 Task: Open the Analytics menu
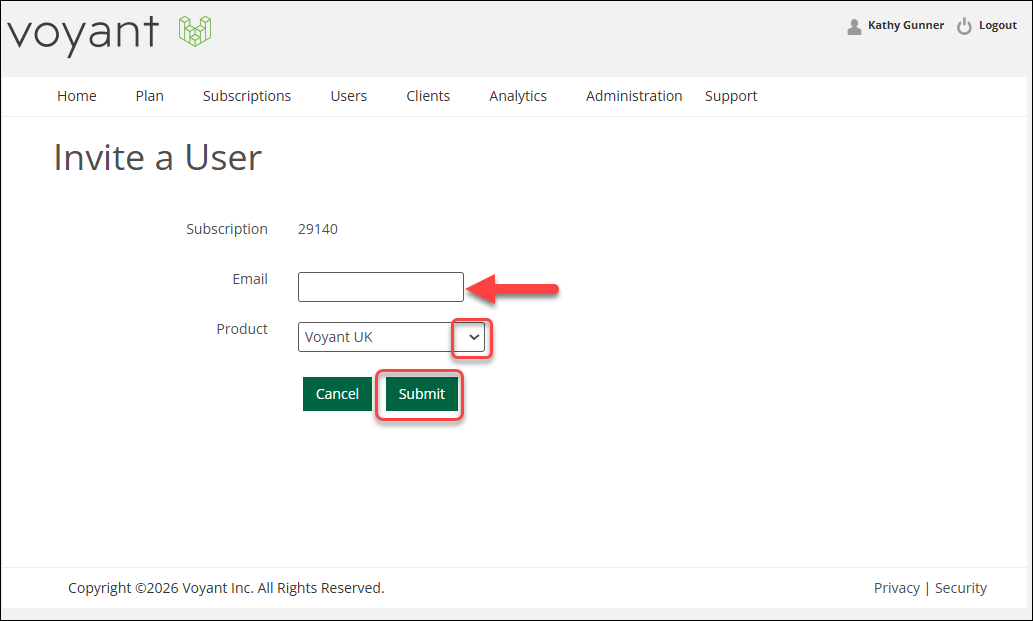click(x=518, y=96)
